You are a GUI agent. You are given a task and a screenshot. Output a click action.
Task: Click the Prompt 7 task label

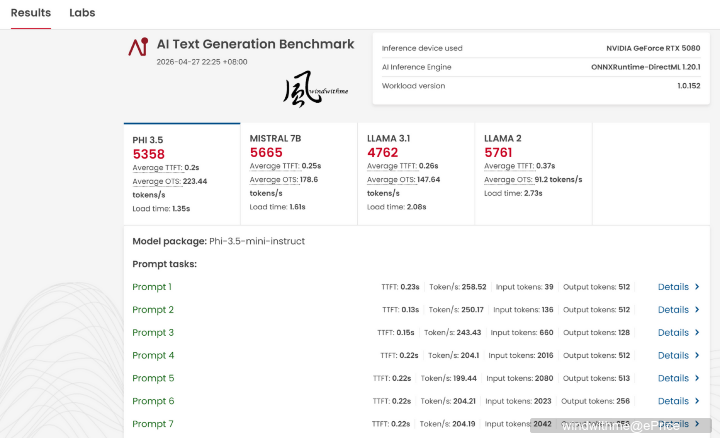point(153,424)
